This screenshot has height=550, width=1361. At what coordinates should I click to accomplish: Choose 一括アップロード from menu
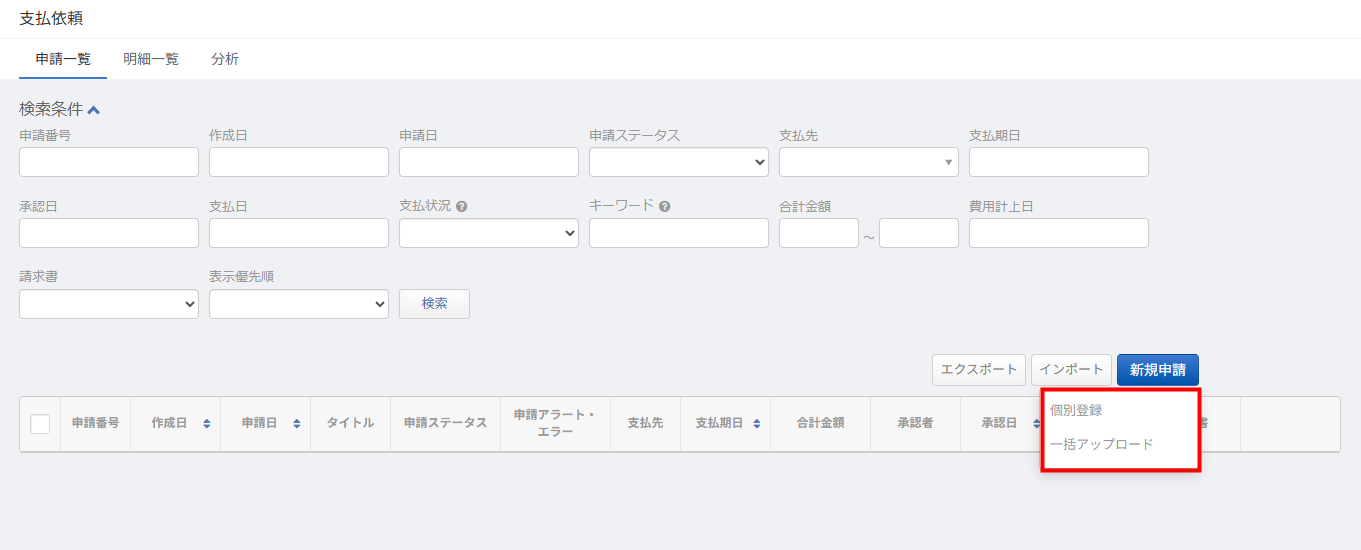click(x=1101, y=444)
